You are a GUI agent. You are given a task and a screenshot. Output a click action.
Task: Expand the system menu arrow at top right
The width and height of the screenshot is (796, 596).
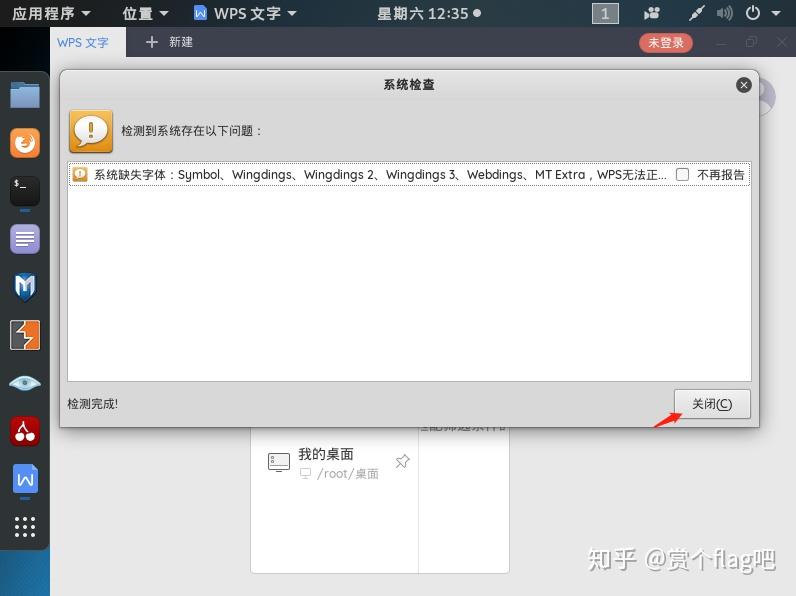pos(776,13)
